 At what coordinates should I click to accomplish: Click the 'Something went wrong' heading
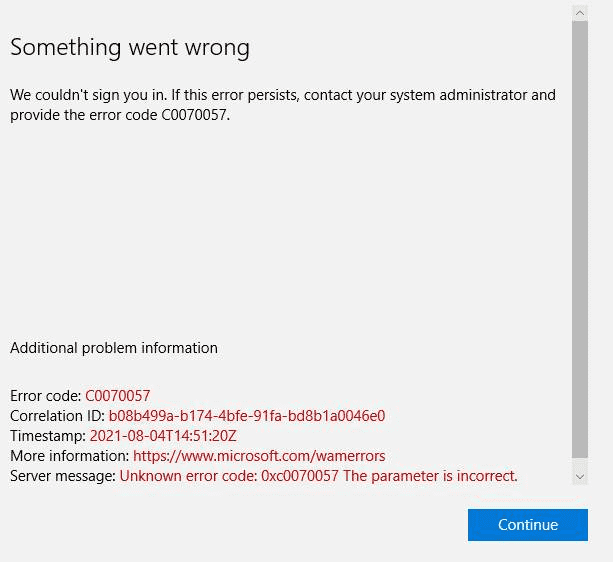(x=130, y=47)
